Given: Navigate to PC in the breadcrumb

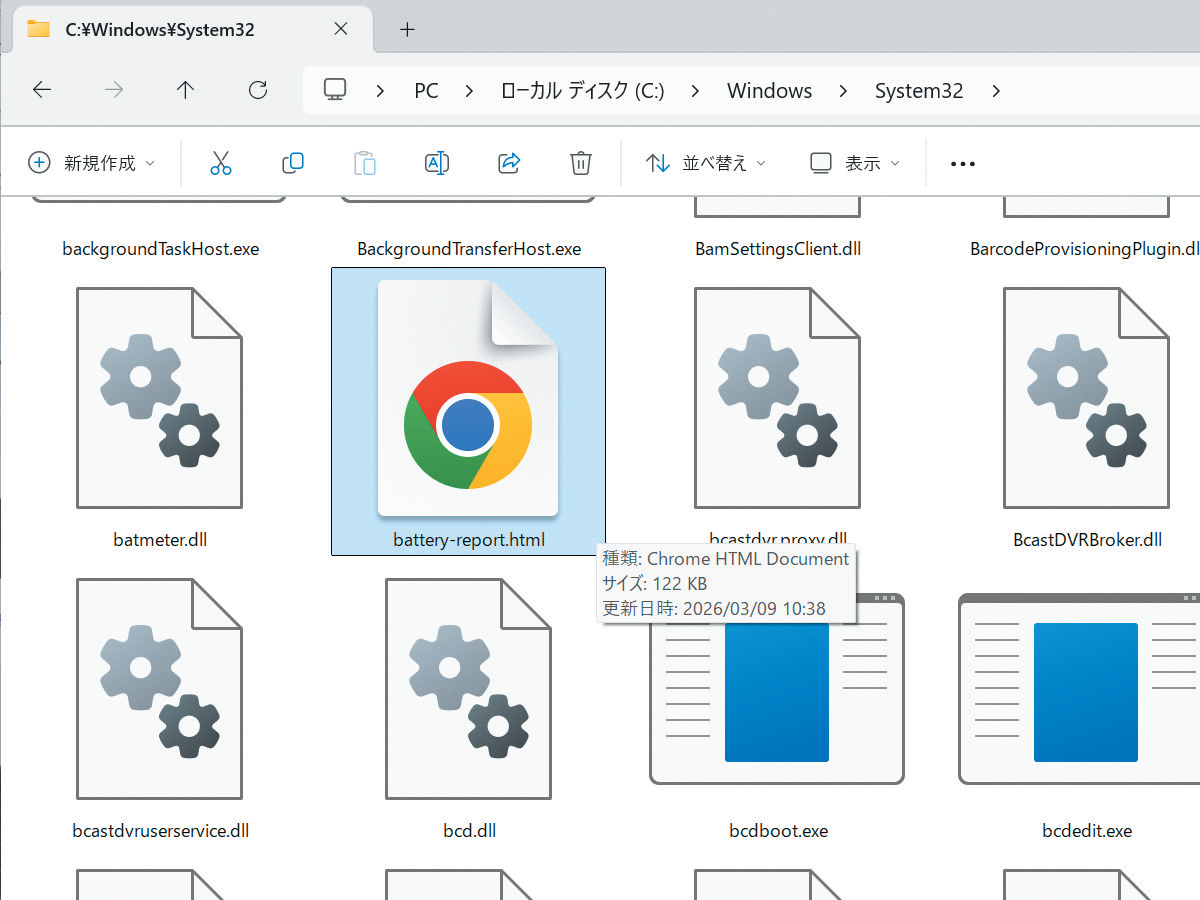Looking at the screenshot, I should click(x=426, y=91).
